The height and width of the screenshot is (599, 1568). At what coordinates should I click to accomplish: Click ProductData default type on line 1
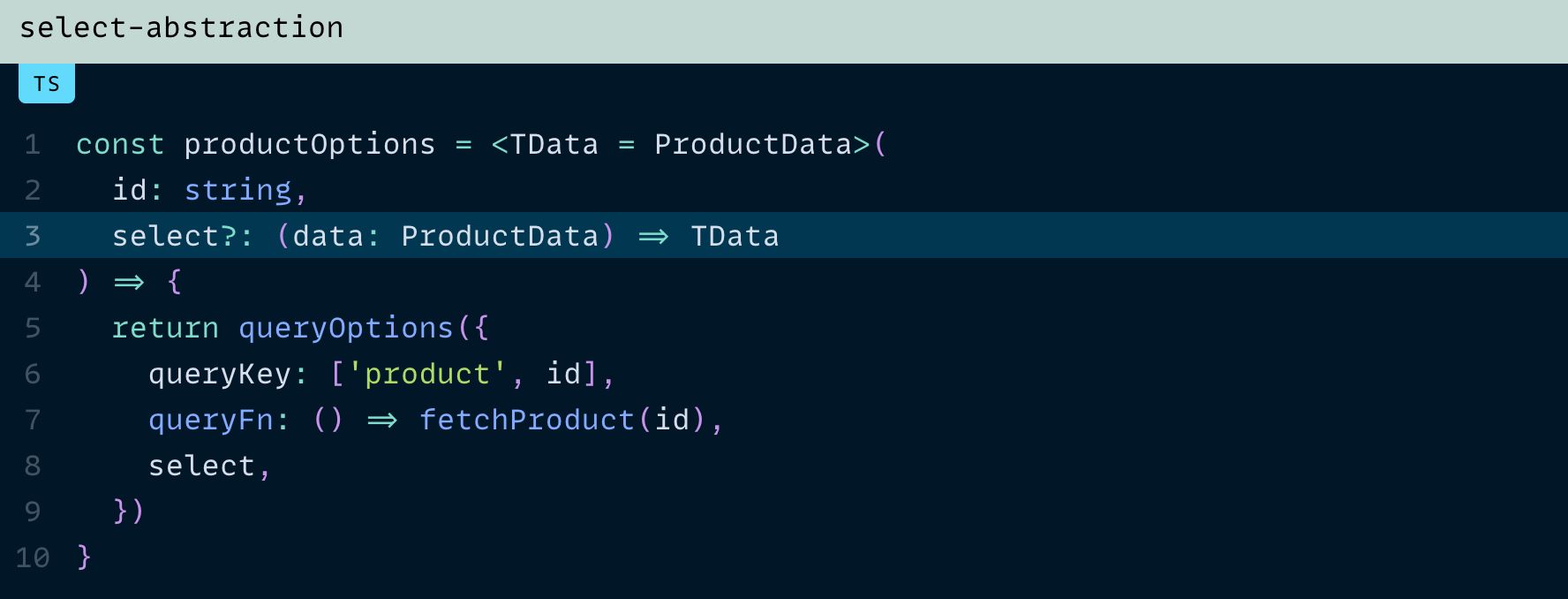pyautogui.click(x=753, y=145)
